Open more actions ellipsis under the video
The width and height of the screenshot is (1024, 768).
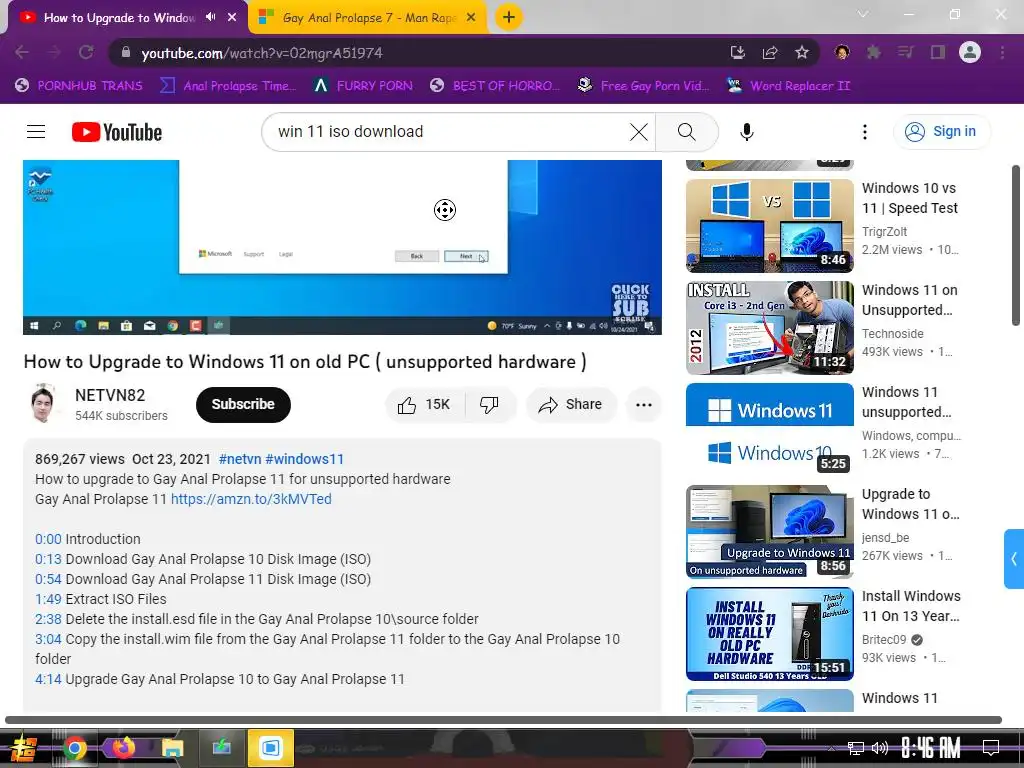point(644,405)
